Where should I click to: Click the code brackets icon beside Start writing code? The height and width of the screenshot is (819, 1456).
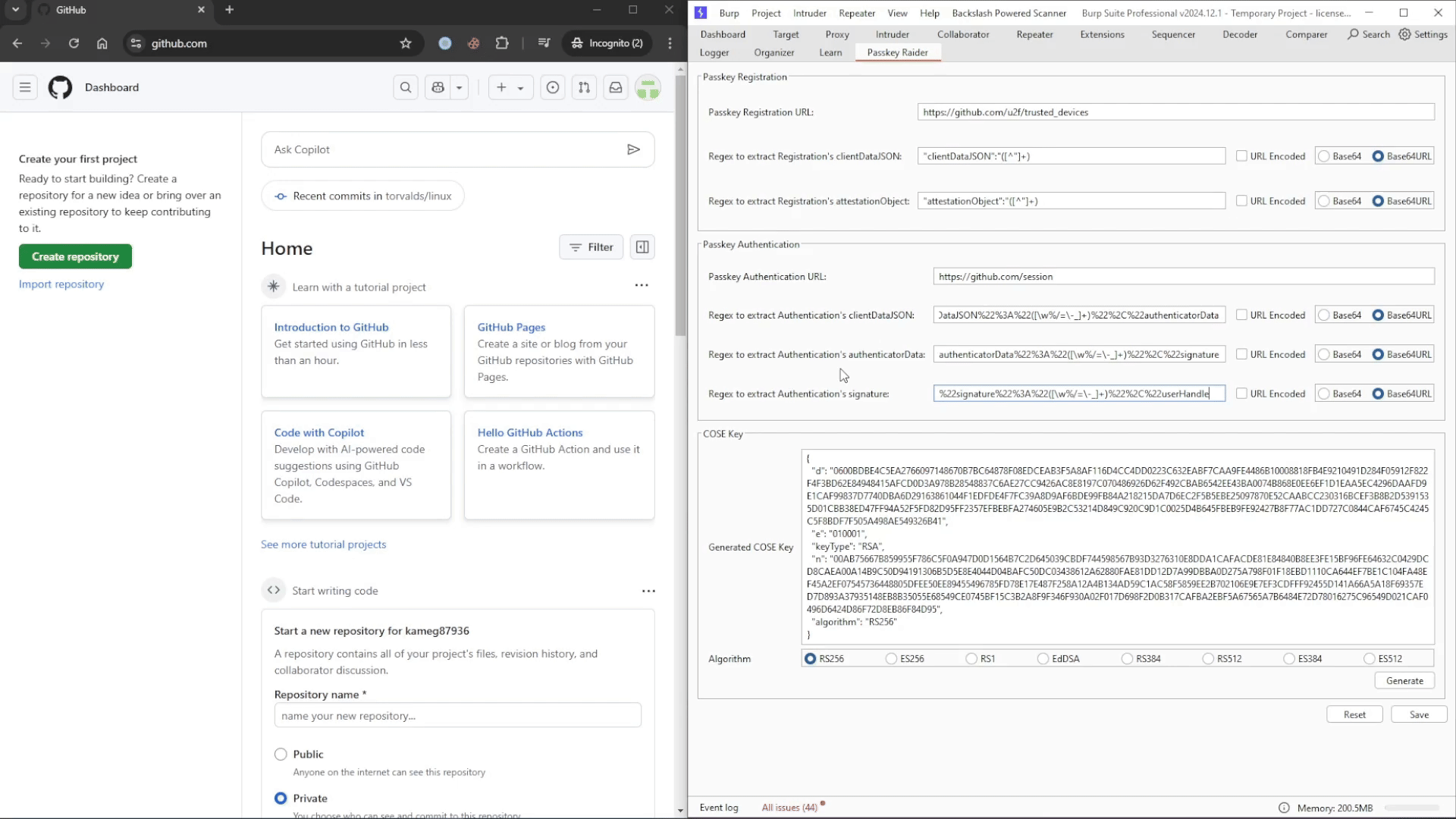point(273,590)
